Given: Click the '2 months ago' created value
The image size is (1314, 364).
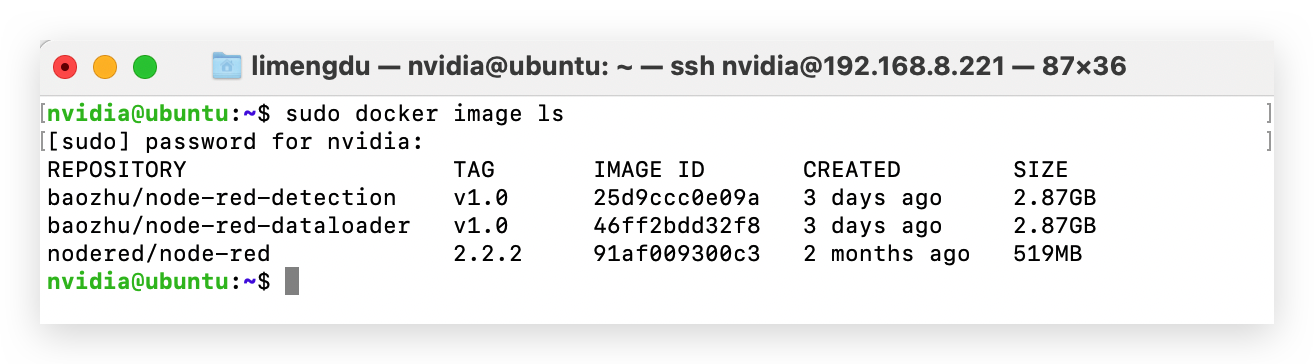Looking at the screenshot, I should pos(887,254).
